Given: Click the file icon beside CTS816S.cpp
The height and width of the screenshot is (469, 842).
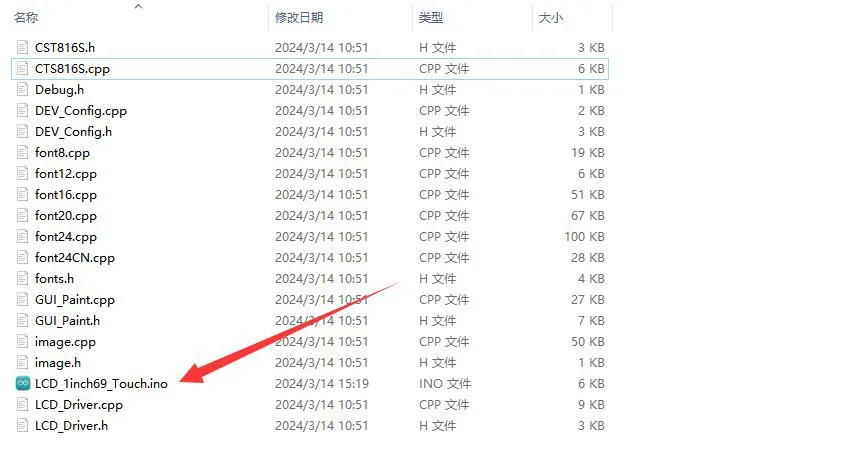Looking at the screenshot, I should click(22, 68).
